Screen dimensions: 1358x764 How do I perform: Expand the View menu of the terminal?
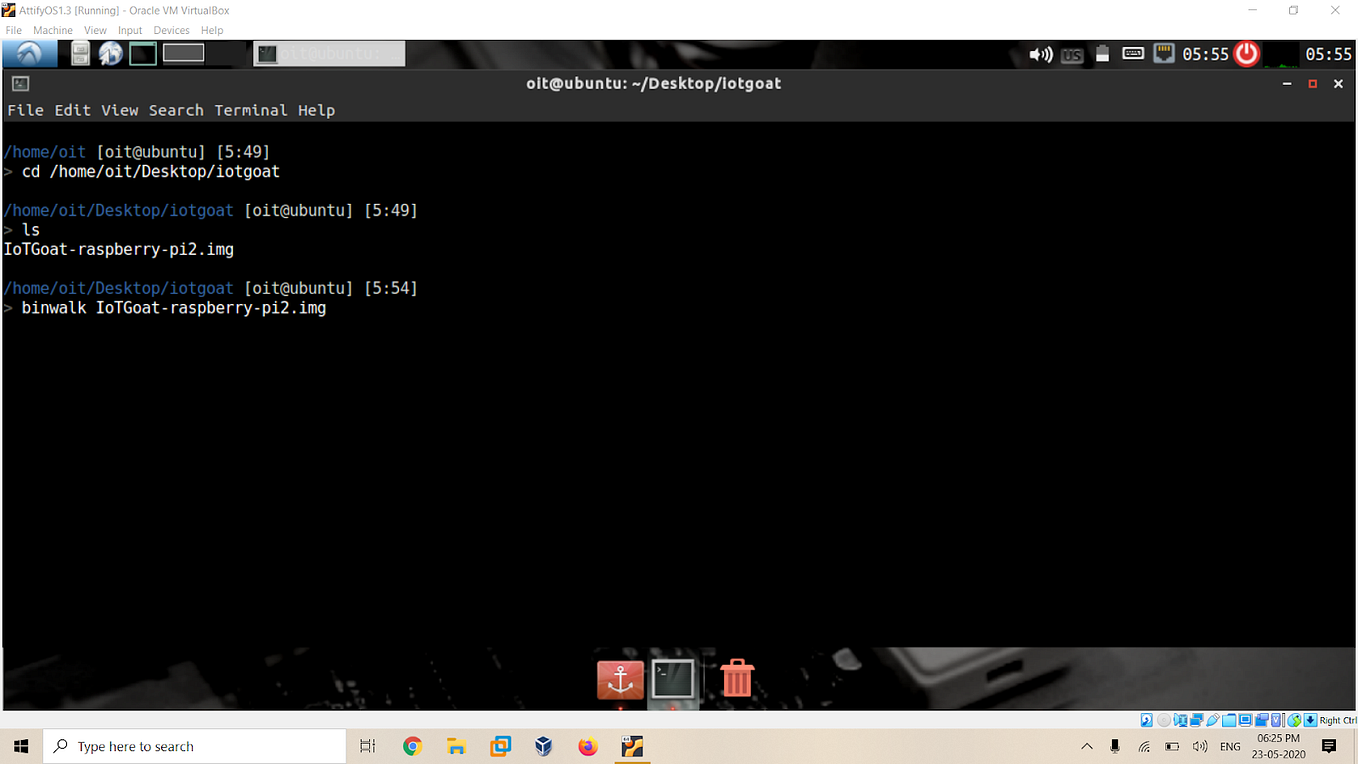point(120,110)
